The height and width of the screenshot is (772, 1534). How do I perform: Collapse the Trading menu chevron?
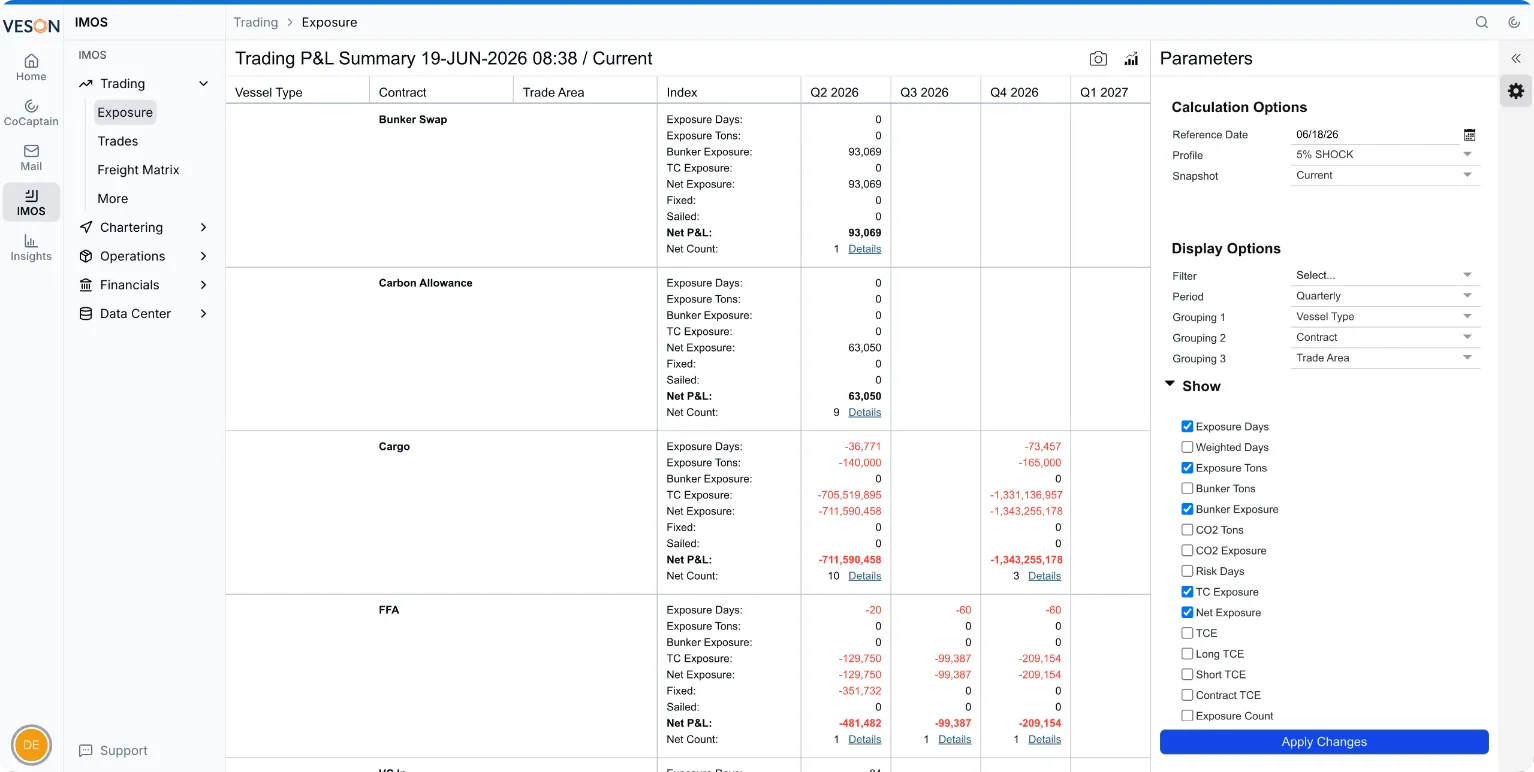coord(204,84)
